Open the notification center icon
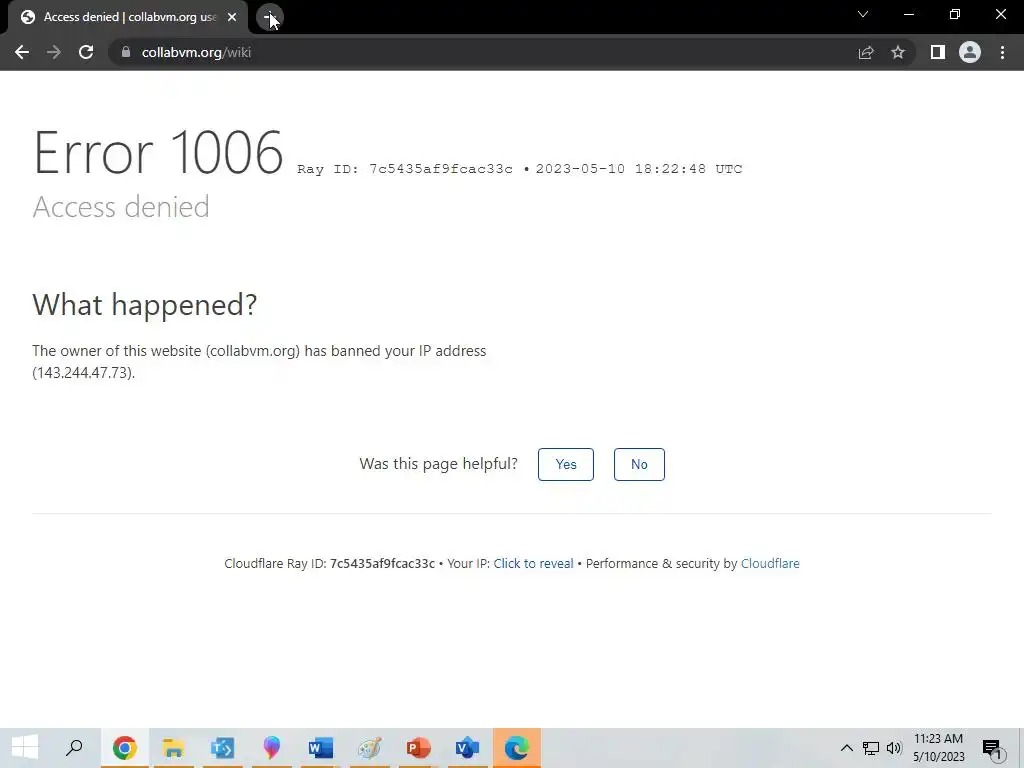The width and height of the screenshot is (1024, 768). (x=992, y=748)
